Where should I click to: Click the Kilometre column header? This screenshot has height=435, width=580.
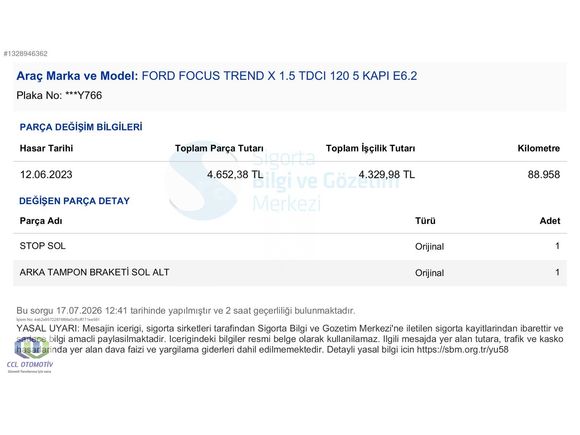(539, 148)
